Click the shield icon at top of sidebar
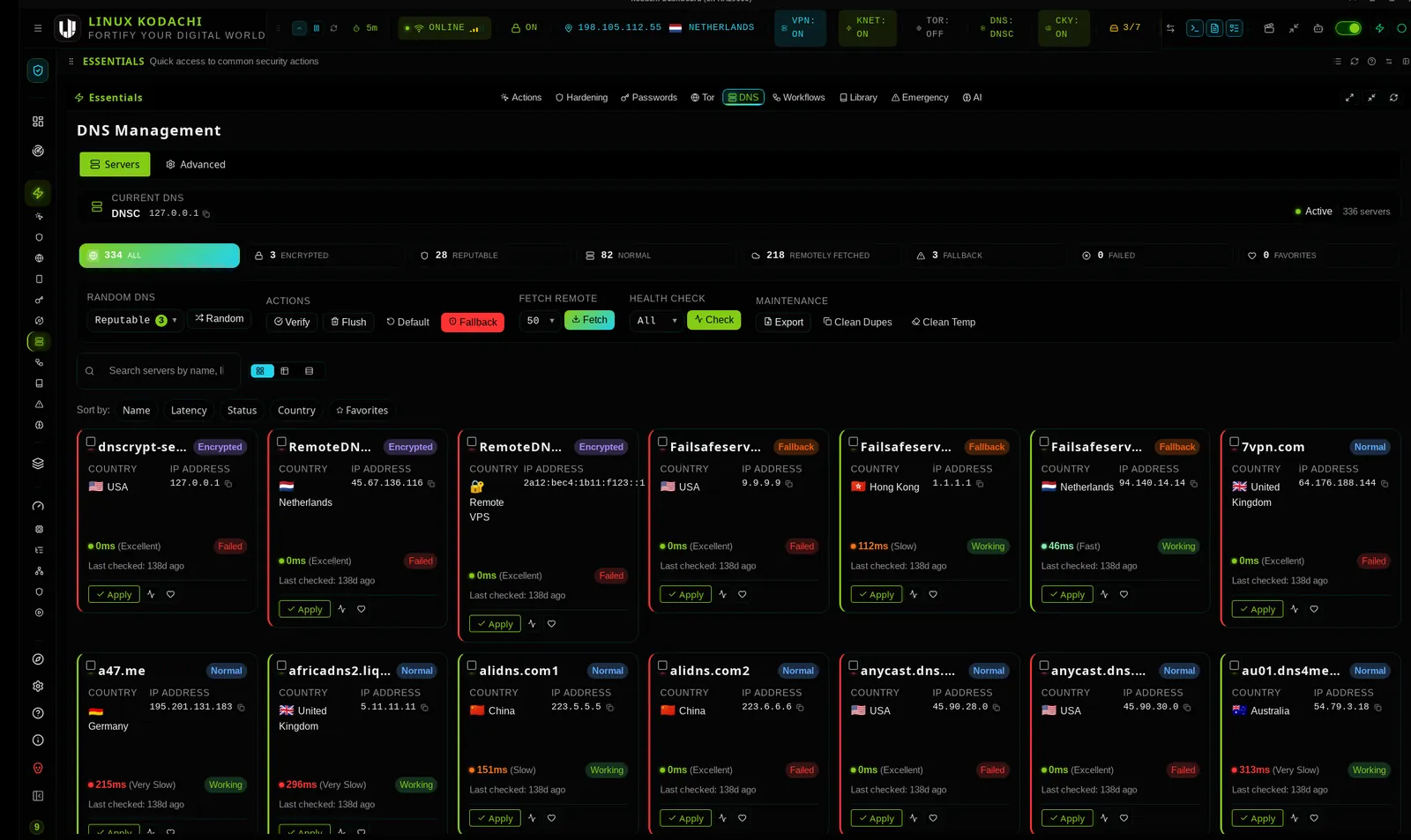 [x=38, y=71]
